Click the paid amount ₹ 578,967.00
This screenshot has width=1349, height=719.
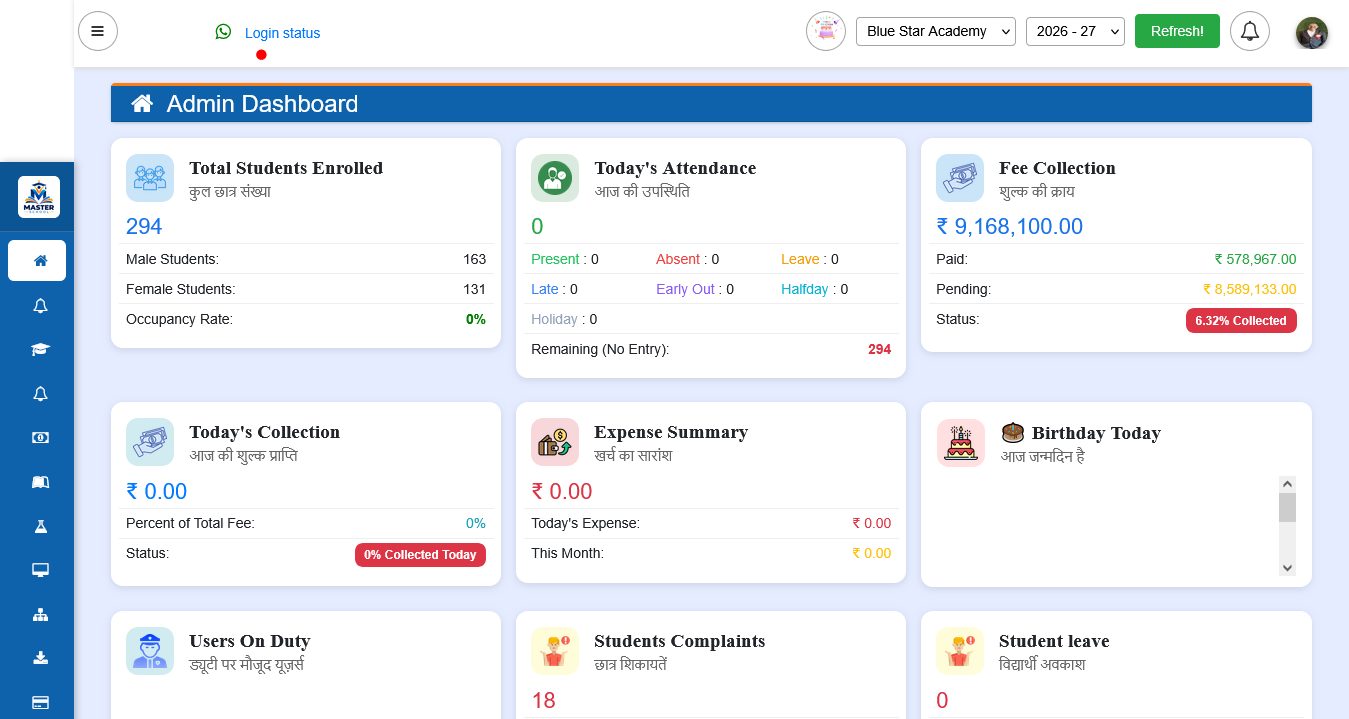pyautogui.click(x=1255, y=259)
